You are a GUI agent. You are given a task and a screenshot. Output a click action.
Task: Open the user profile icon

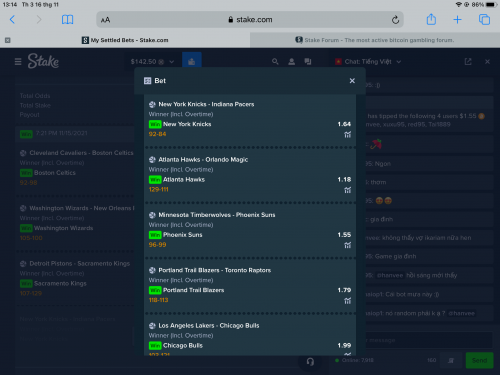click(x=291, y=62)
